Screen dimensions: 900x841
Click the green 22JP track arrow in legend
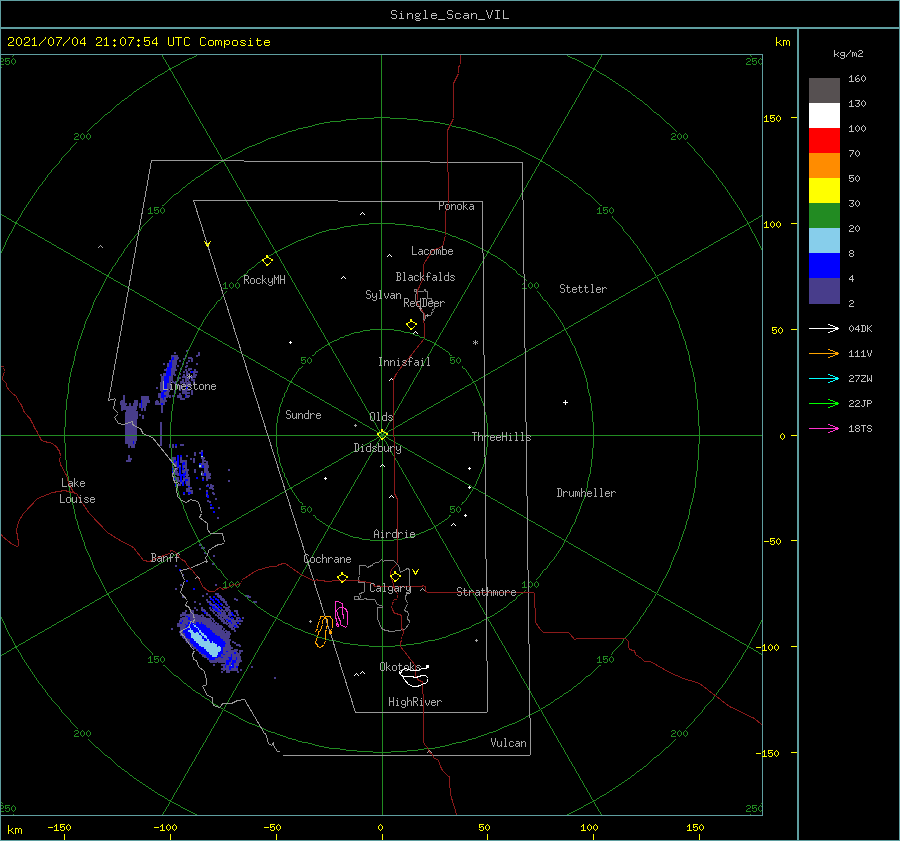pos(824,404)
